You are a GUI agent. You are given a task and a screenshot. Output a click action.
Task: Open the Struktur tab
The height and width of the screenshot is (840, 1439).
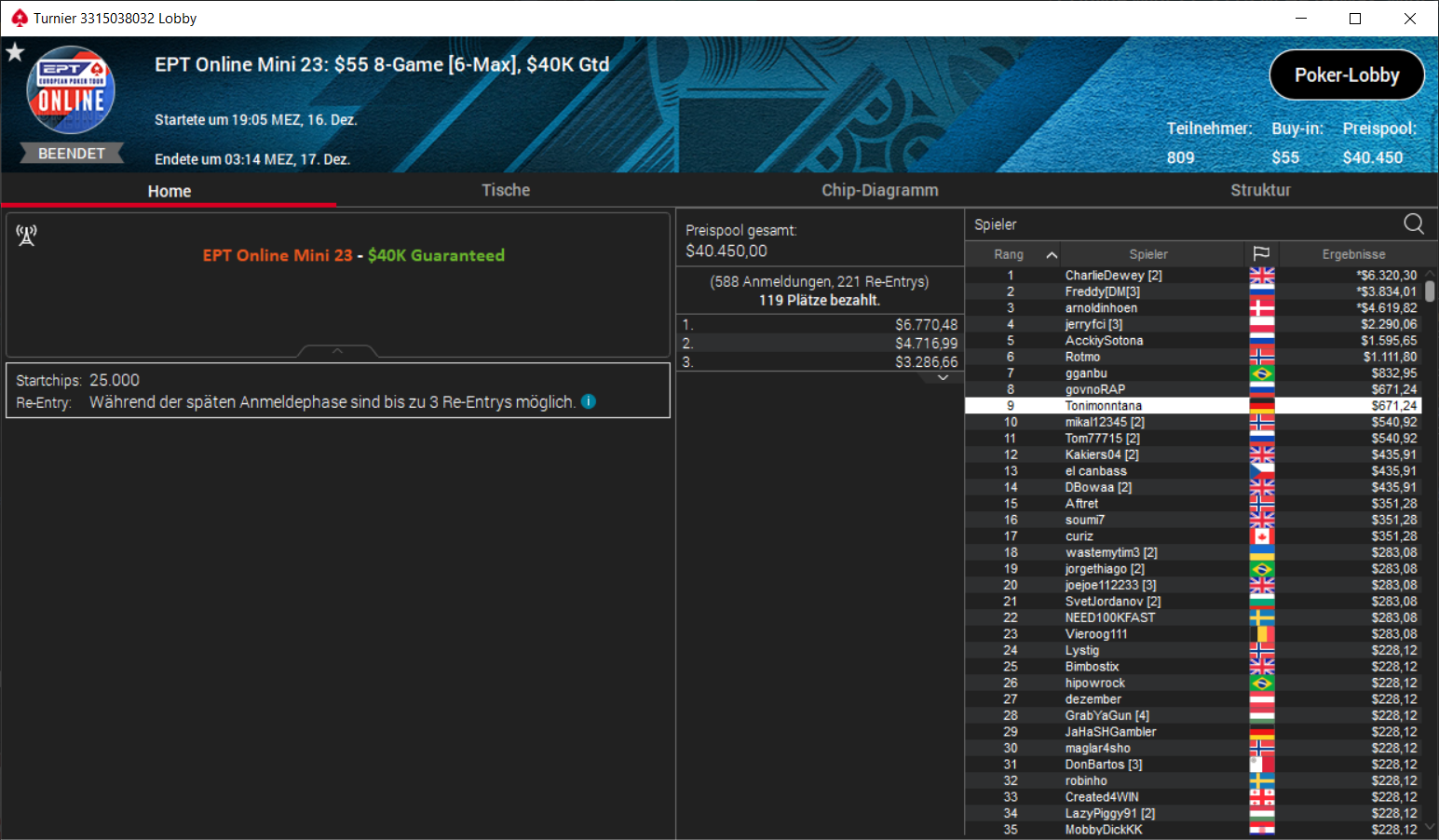(1260, 190)
